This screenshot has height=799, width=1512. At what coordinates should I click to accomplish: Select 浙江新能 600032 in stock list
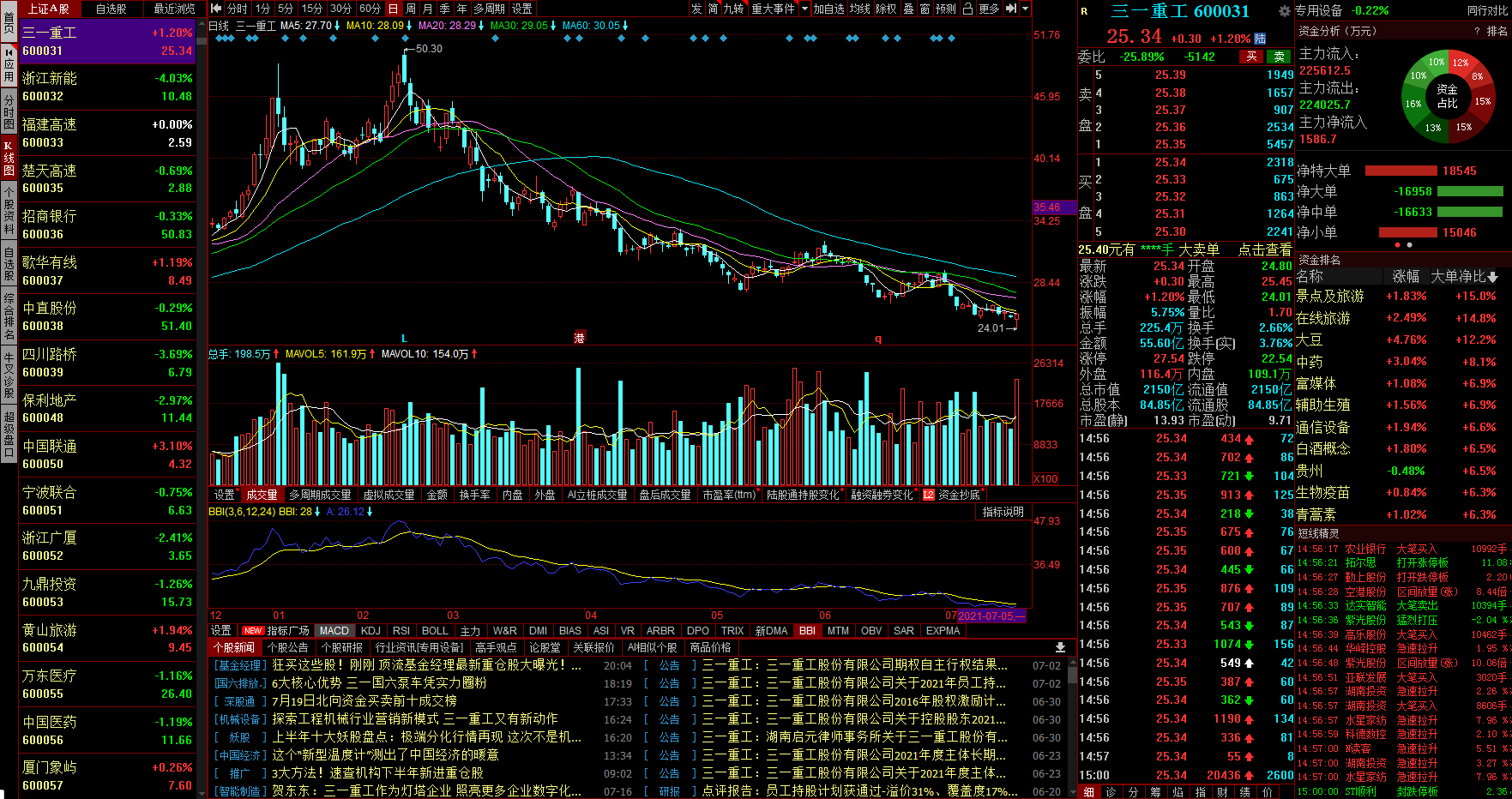coord(106,87)
